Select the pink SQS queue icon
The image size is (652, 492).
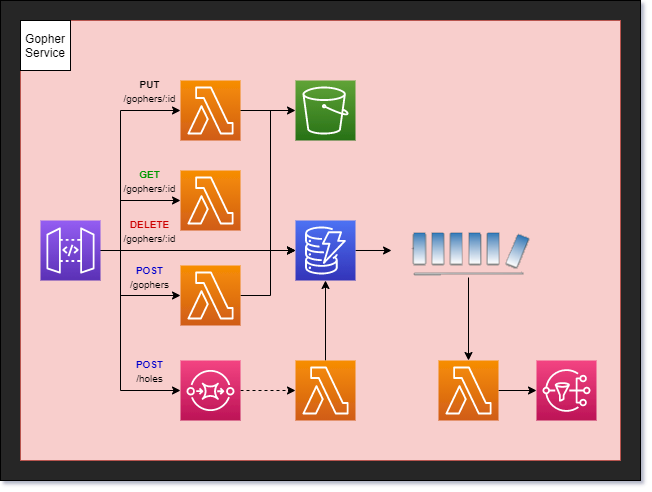tap(210, 391)
